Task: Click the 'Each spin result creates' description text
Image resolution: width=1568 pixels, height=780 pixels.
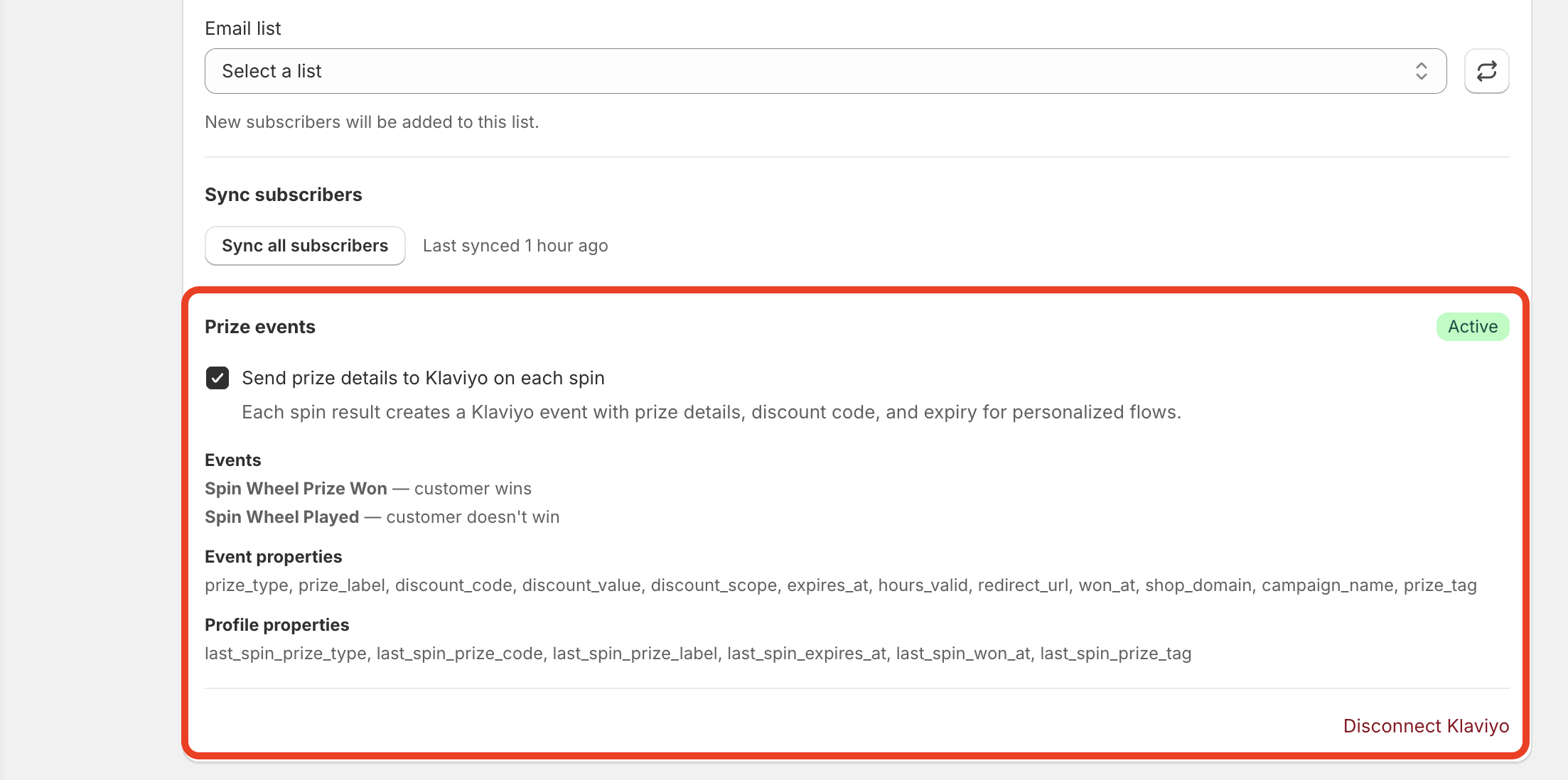Action: coord(711,412)
